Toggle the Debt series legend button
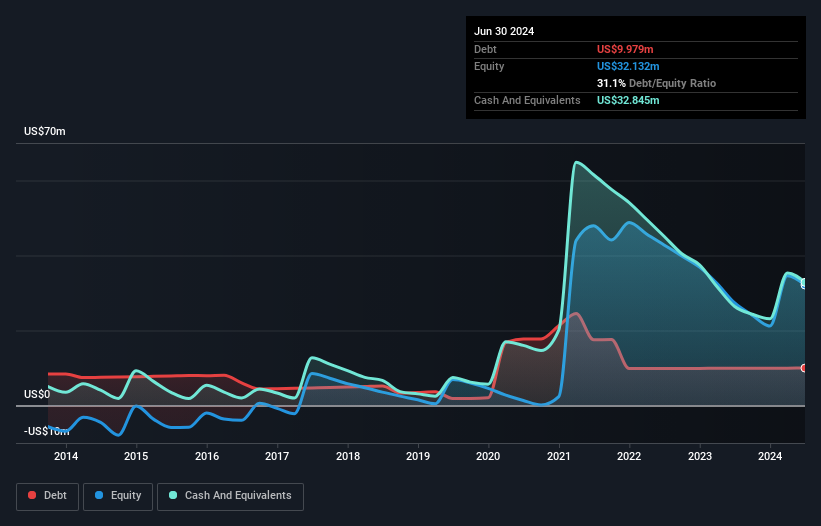The height and width of the screenshot is (526, 821). [48, 496]
